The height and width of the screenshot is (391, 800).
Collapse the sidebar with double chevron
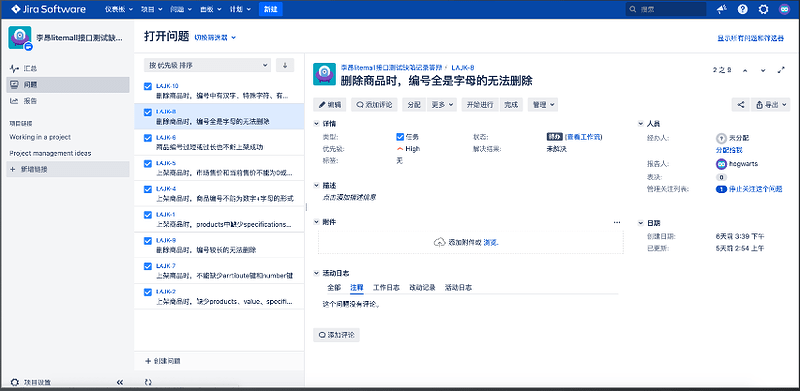click(x=120, y=382)
